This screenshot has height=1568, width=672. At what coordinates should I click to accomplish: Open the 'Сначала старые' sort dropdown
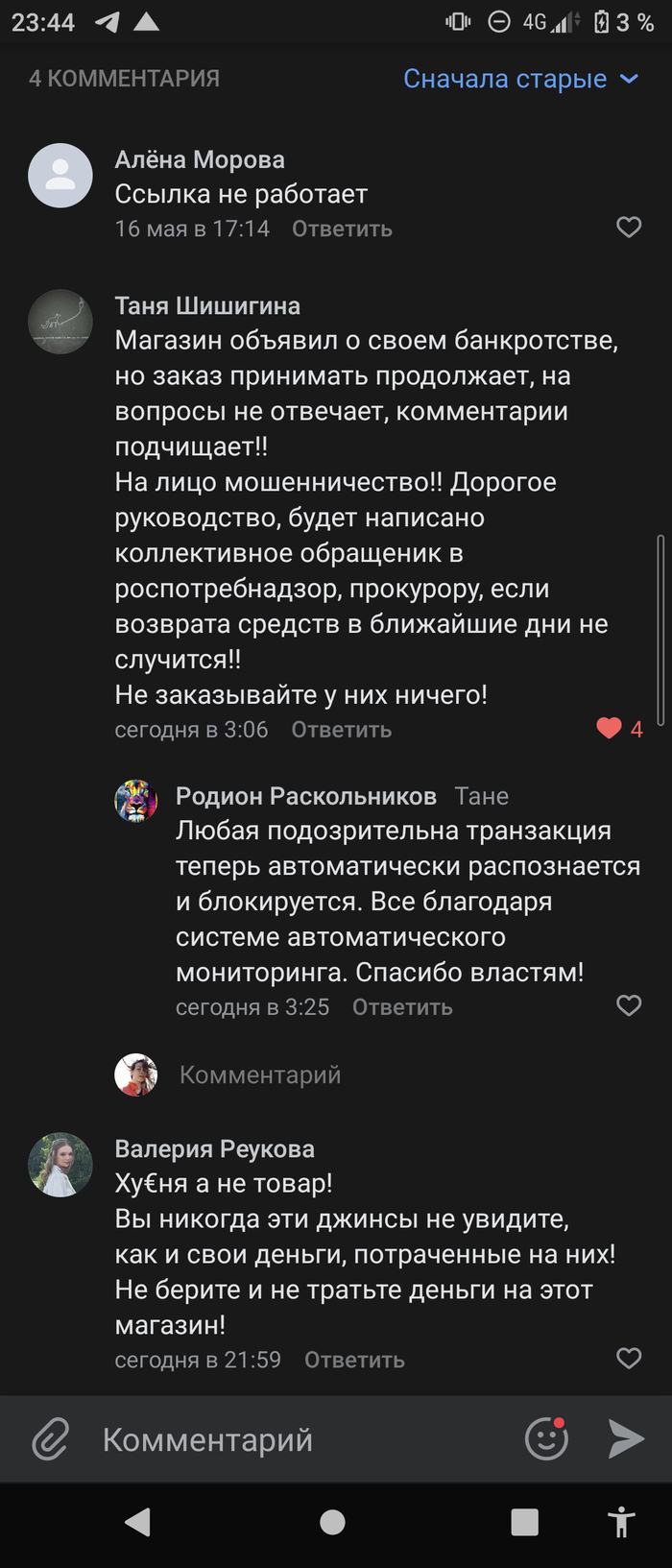(520, 79)
